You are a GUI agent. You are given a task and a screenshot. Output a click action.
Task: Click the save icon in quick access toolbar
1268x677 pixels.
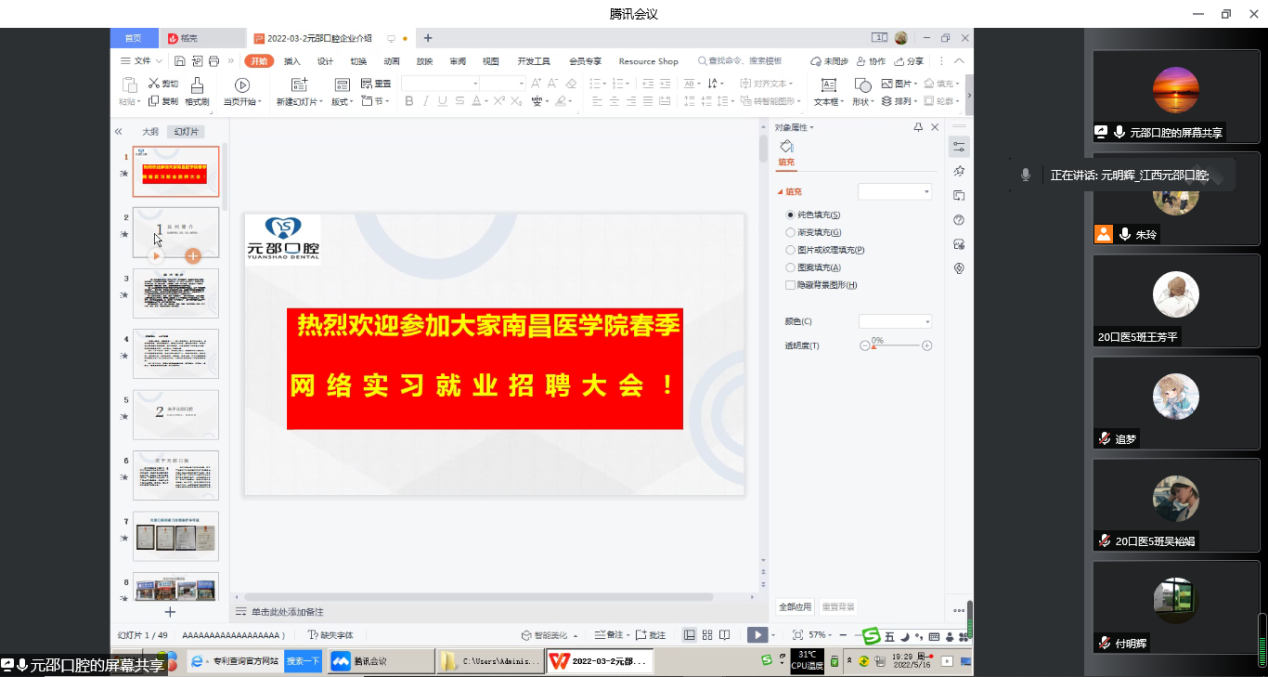click(180, 61)
